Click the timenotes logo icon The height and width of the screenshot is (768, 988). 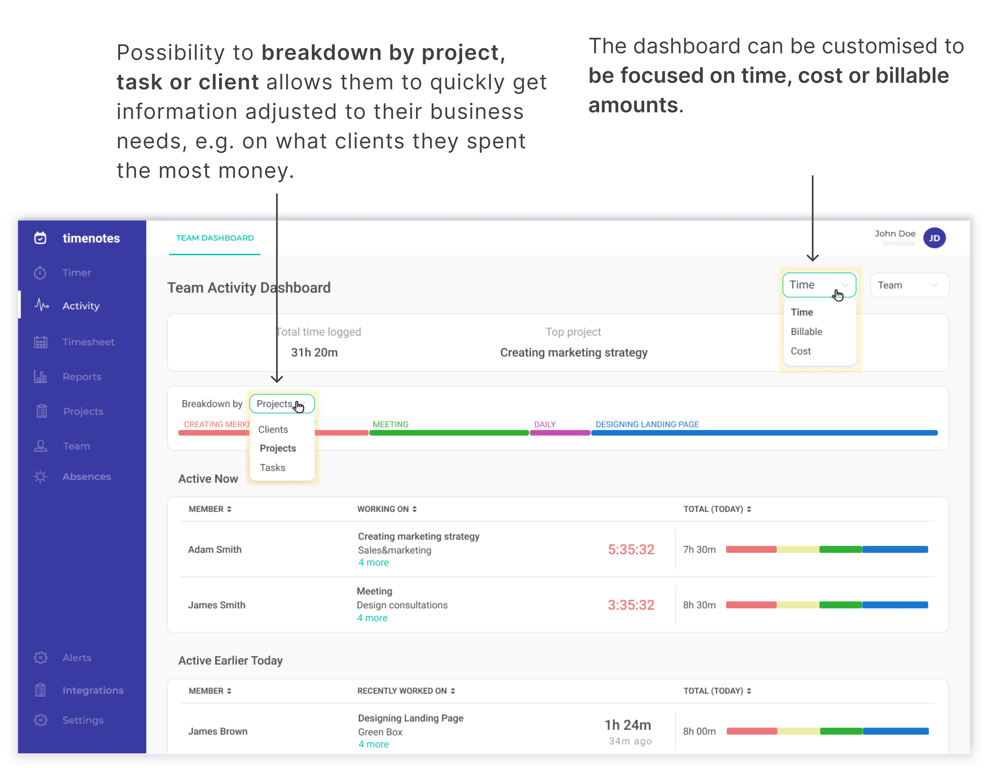[x=40, y=238]
